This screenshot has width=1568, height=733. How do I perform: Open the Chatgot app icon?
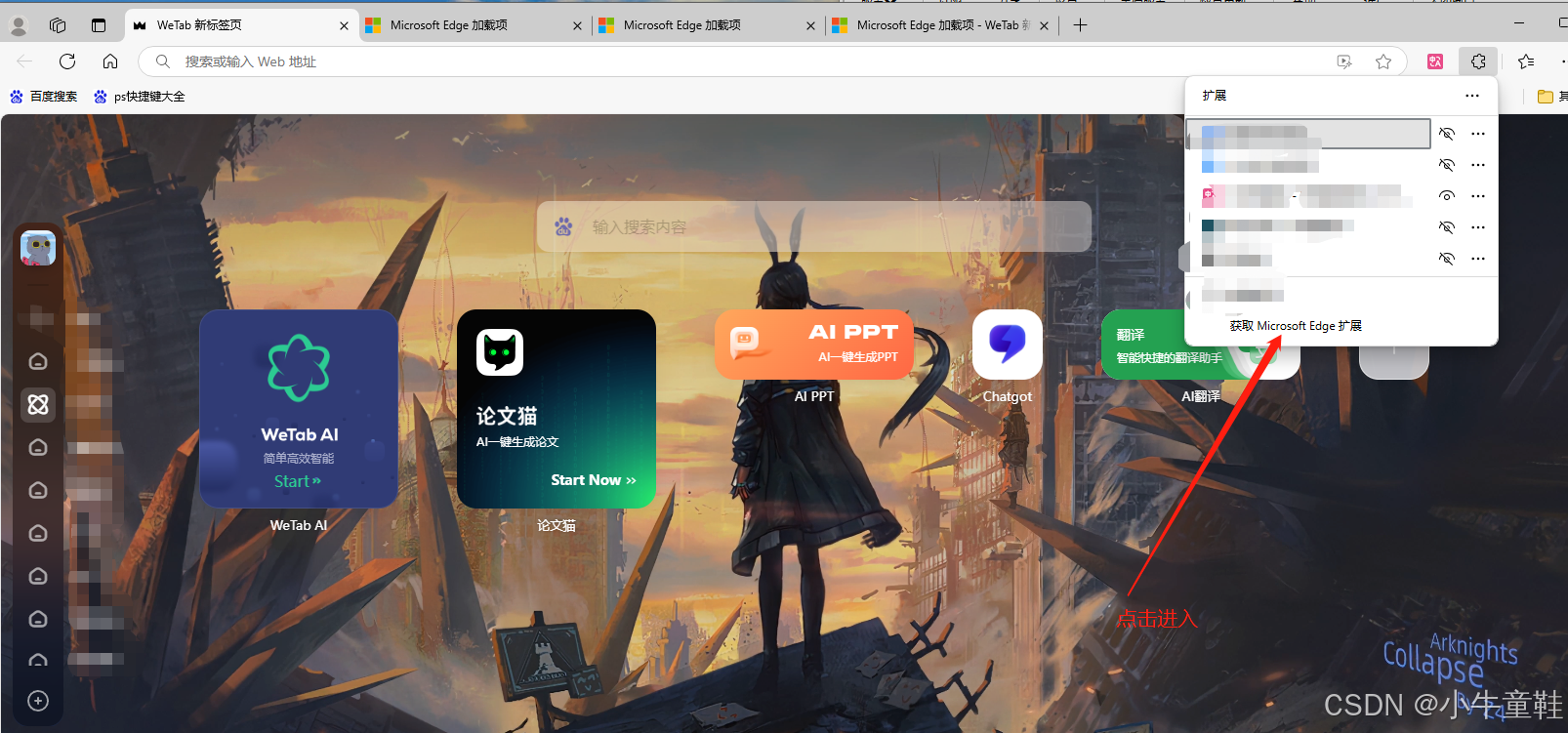point(1008,345)
